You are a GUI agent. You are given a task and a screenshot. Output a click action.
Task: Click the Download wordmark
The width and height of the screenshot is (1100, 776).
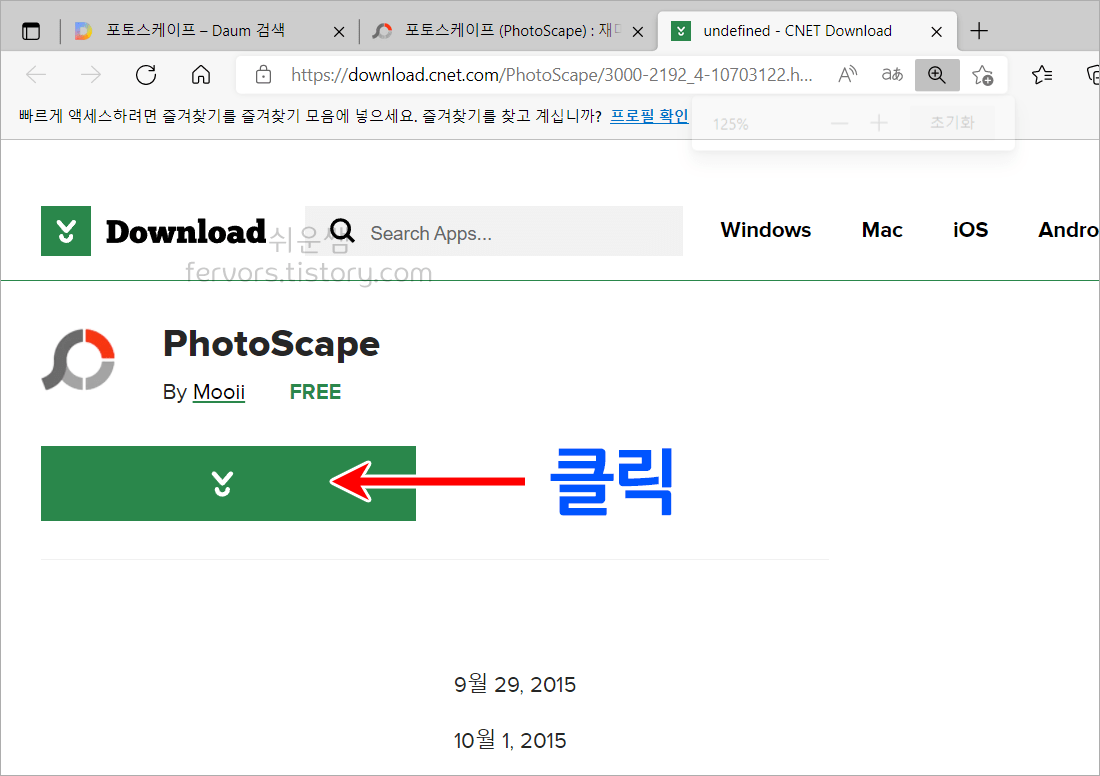click(186, 232)
